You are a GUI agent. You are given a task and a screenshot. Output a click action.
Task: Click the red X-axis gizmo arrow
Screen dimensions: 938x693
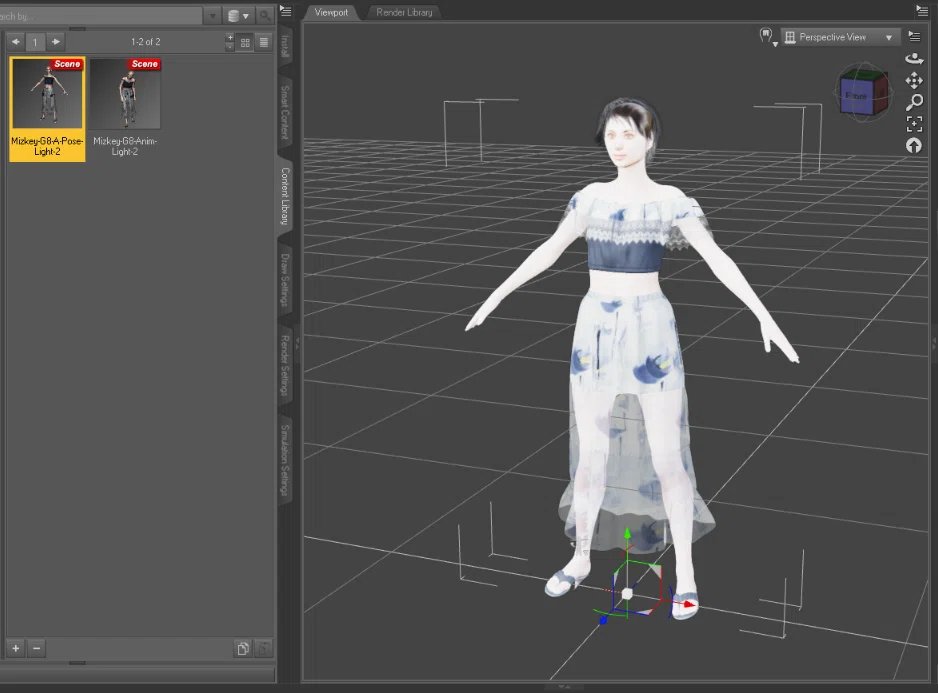pyautogui.click(x=690, y=605)
